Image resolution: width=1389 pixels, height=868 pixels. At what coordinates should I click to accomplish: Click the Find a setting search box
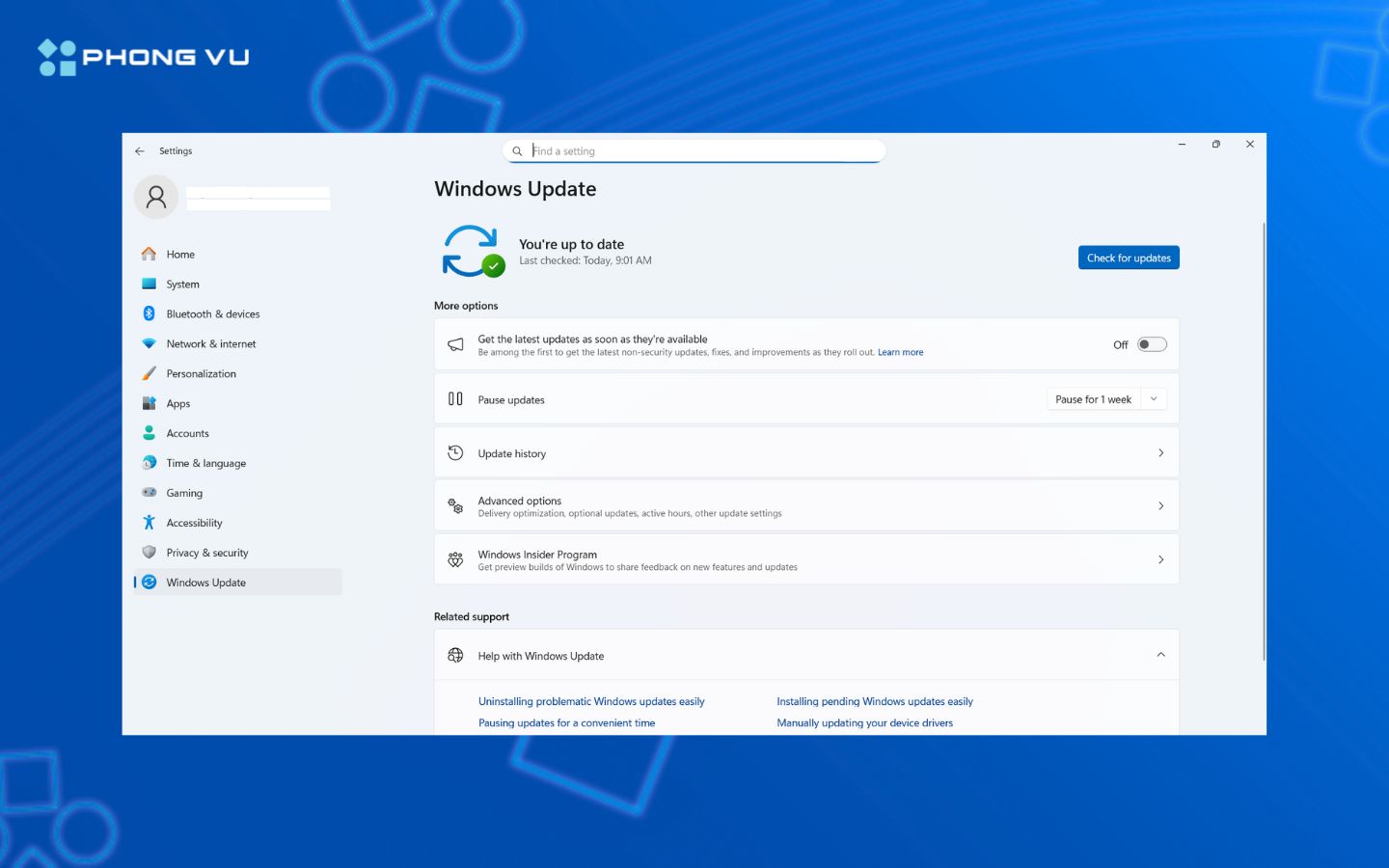point(694,150)
